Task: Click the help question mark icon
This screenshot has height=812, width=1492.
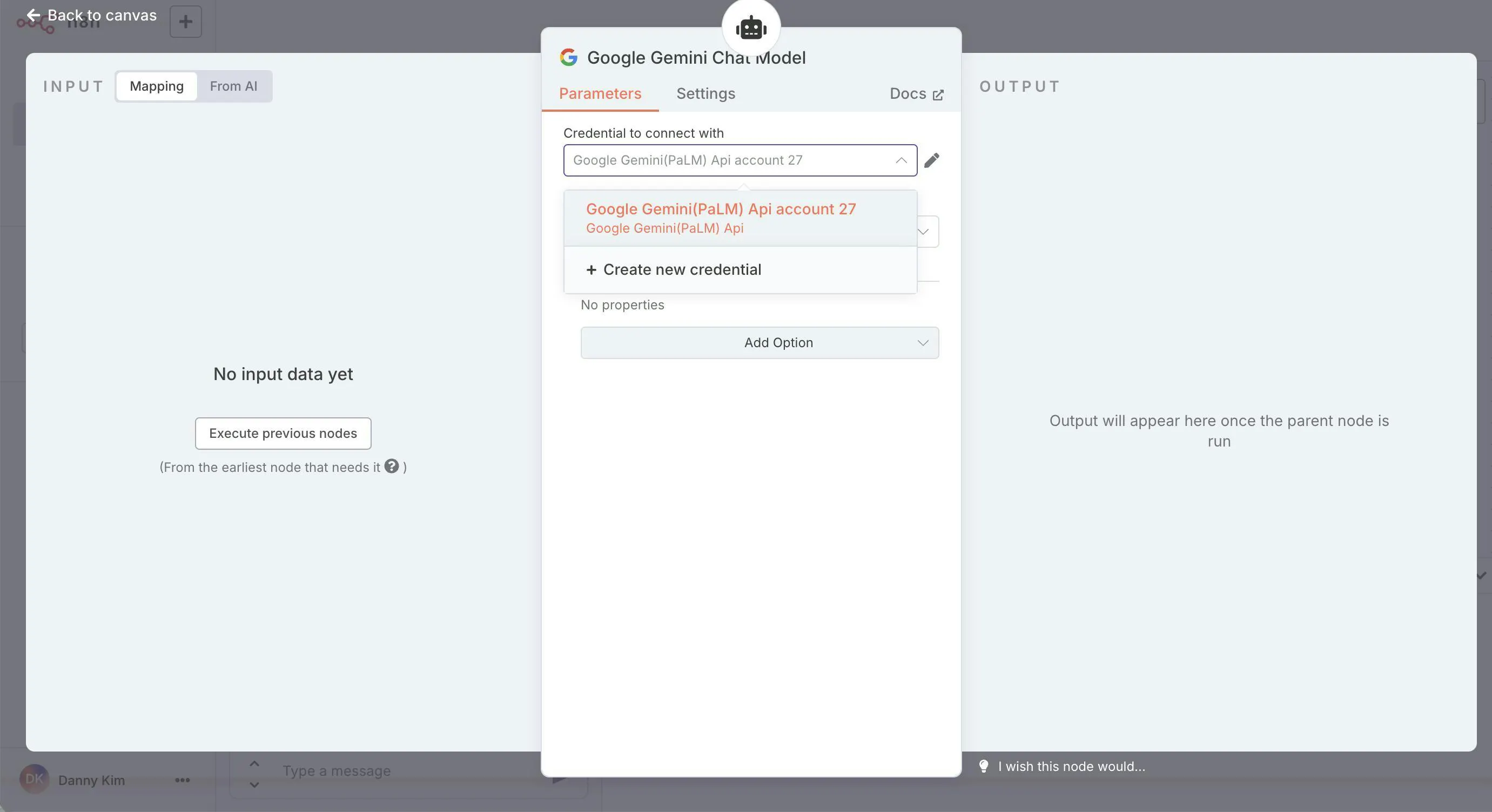Action: 392,466
